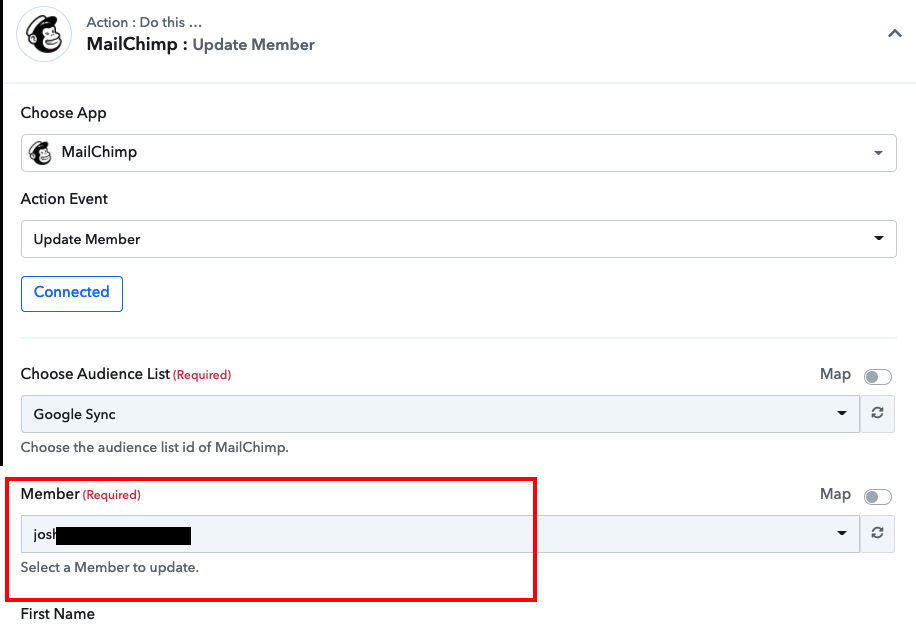Image resolution: width=916 pixels, height=625 pixels.
Task: Toggle Map switch for Choose Audience List
Action: click(x=877, y=377)
